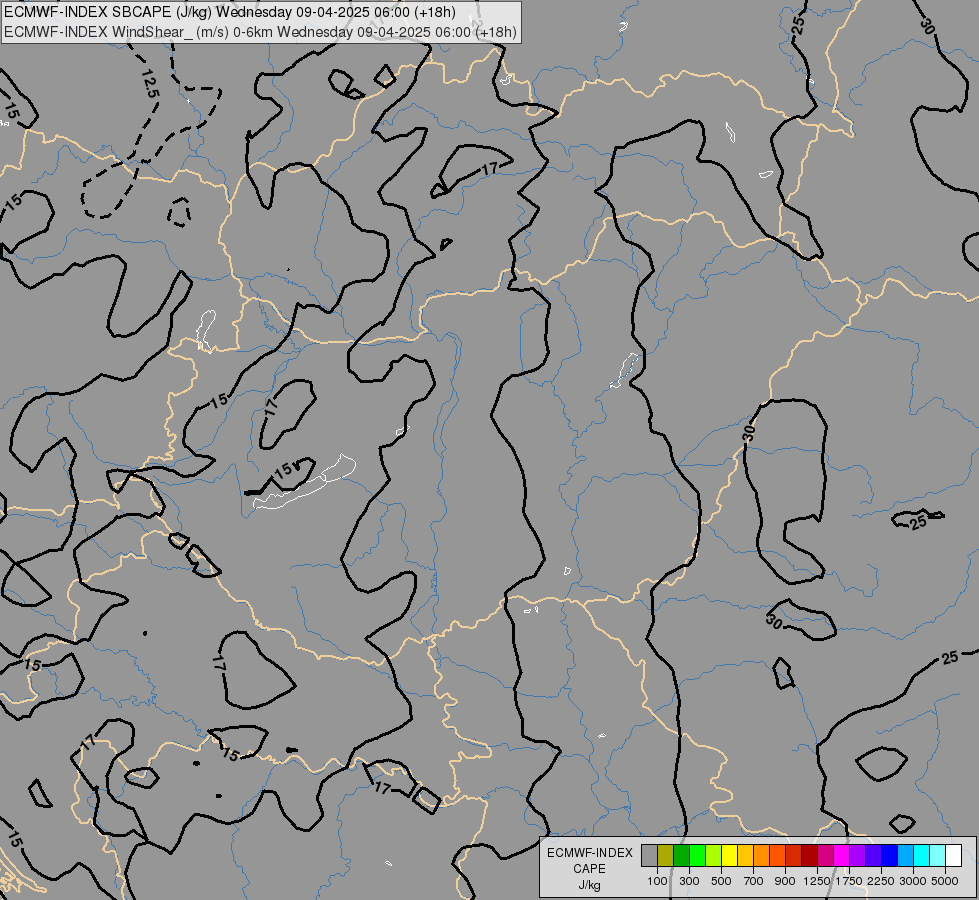Select the purple swatch after 1750
Screen dimensions: 979x900
point(858,855)
